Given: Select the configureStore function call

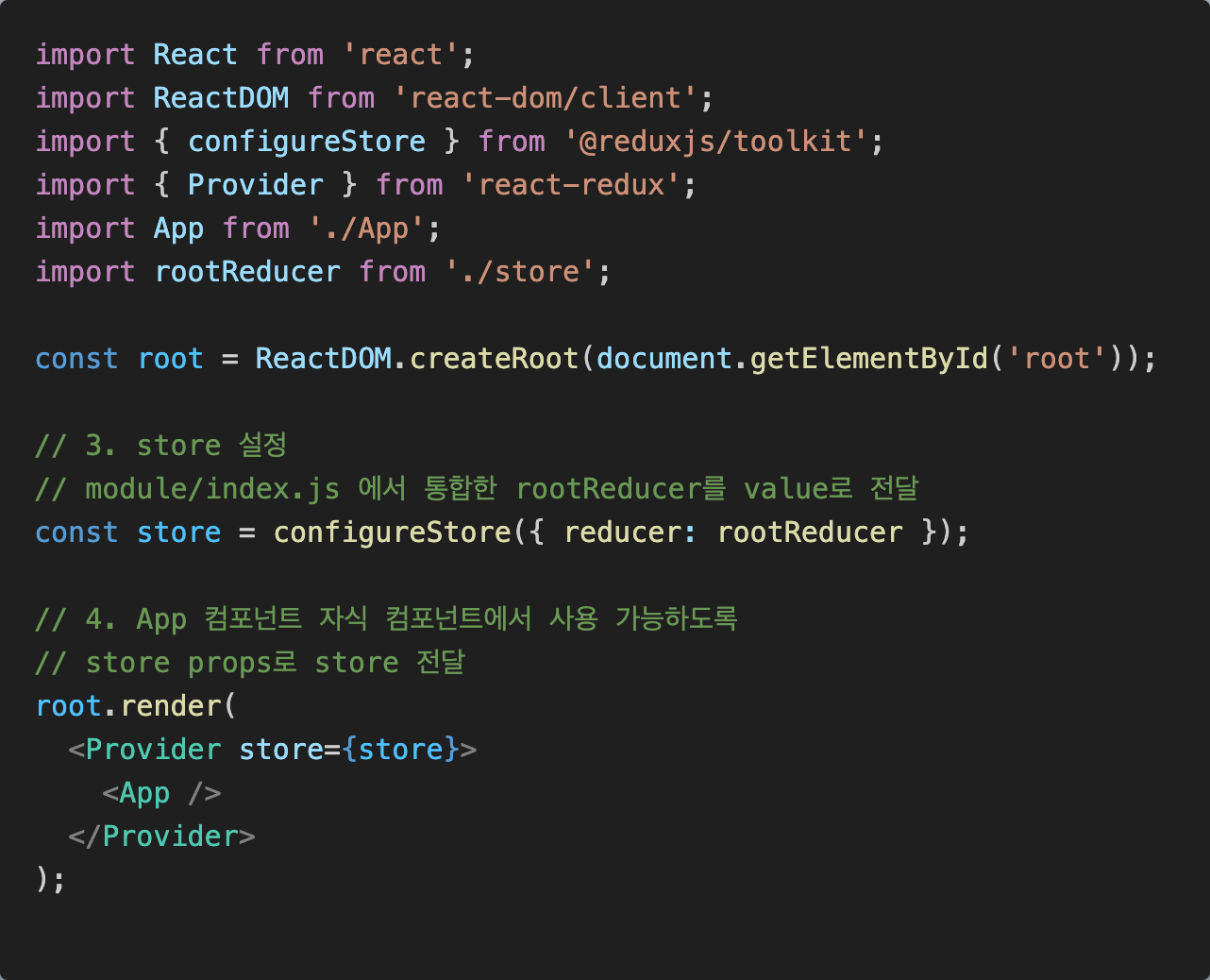Looking at the screenshot, I should [x=391, y=532].
